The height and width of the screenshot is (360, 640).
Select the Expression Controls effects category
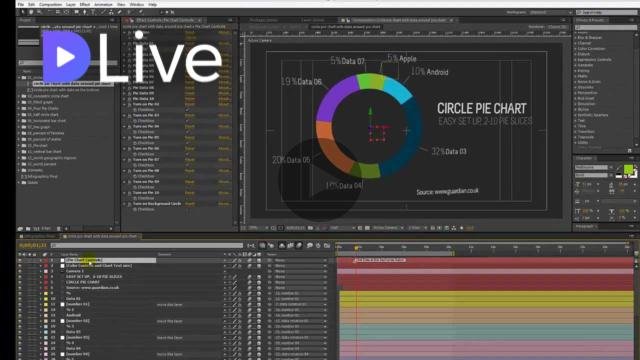click(x=594, y=60)
